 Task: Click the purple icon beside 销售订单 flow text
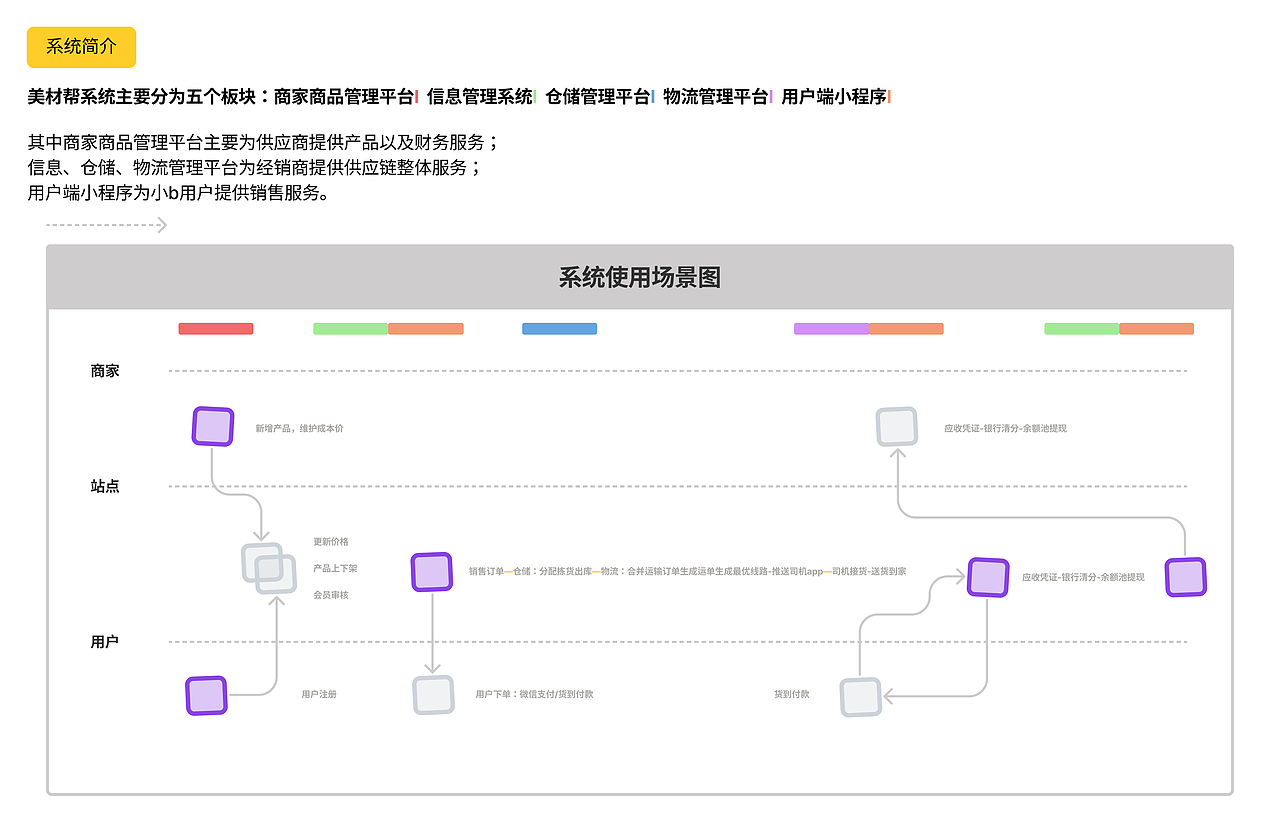coord(431,573)
